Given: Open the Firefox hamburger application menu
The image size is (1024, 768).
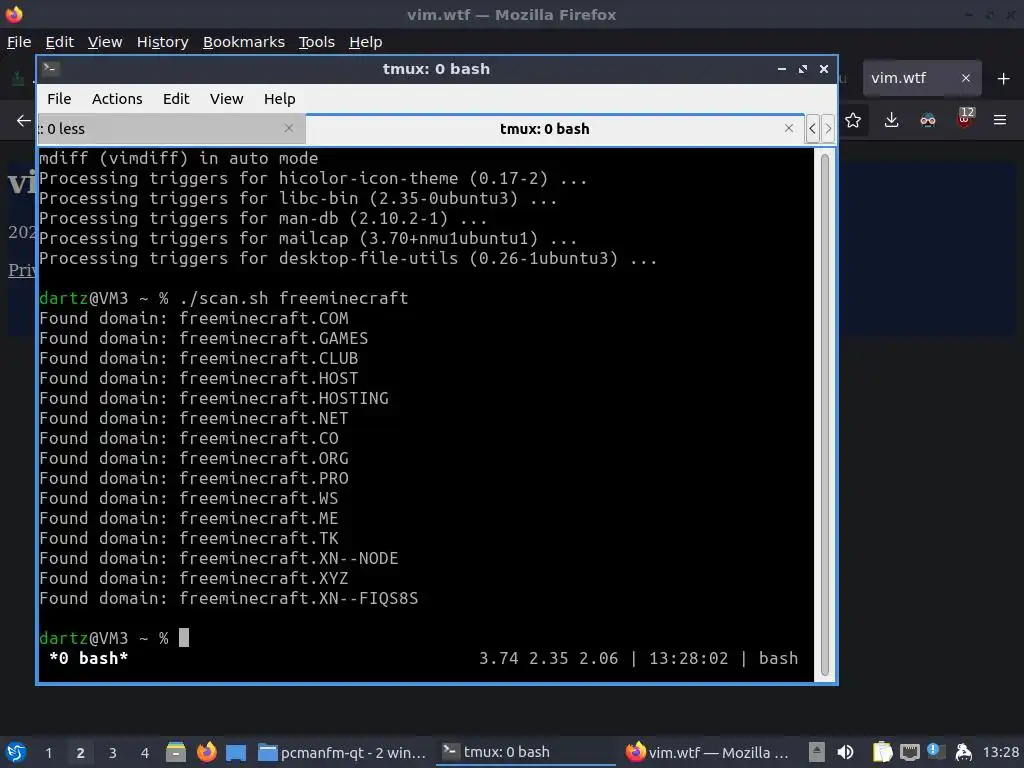Looking at the screenshot, I should click(x=1000, y=120).
